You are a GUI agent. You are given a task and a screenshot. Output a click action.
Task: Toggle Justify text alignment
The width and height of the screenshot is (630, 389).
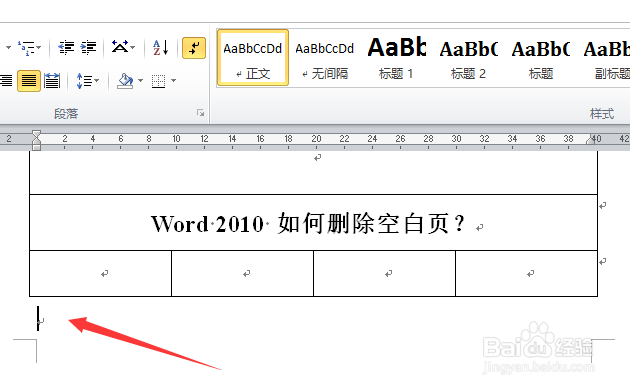(29, 81)
